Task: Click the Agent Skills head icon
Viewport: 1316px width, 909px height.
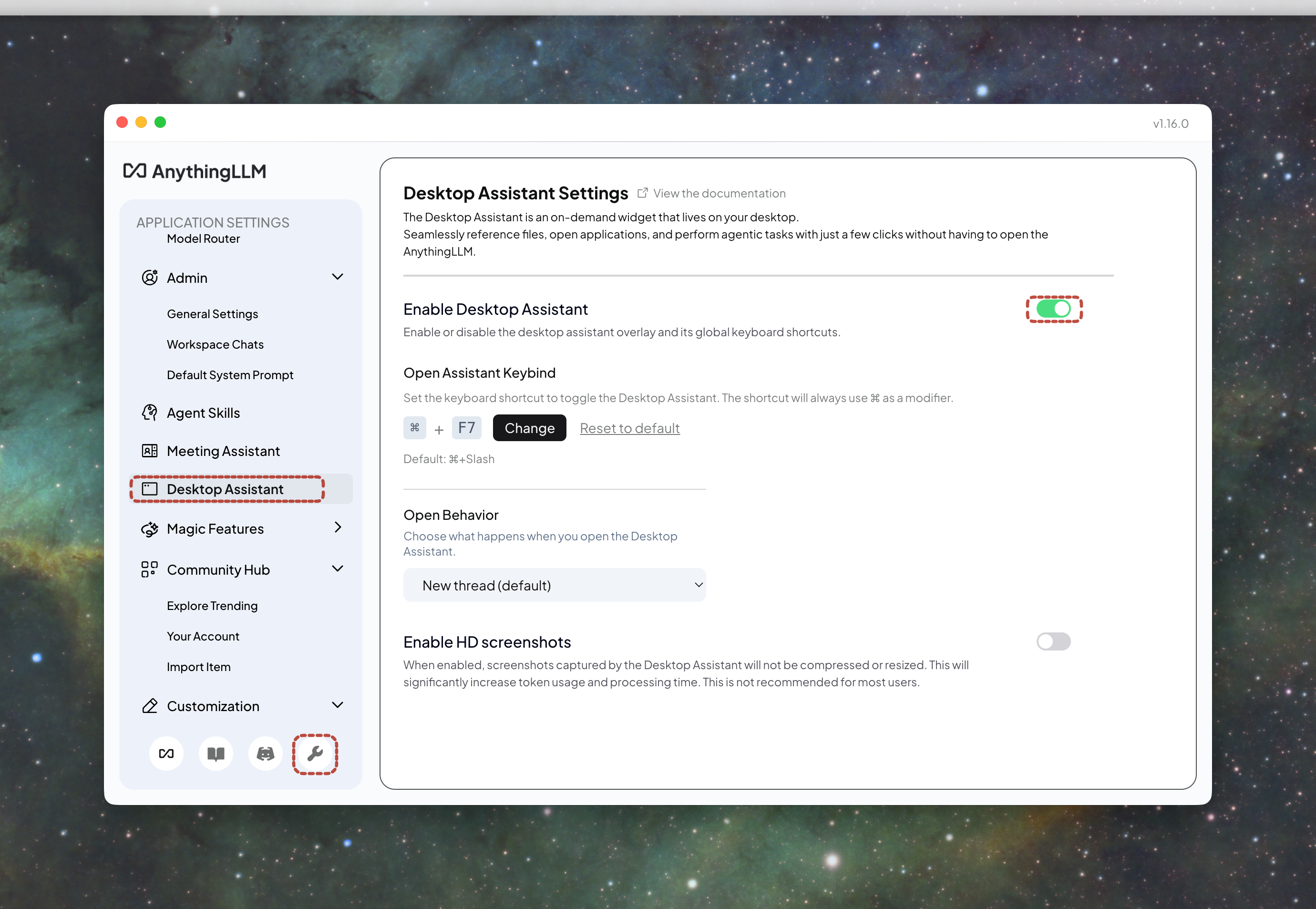Action: click(x=149, y=413)
